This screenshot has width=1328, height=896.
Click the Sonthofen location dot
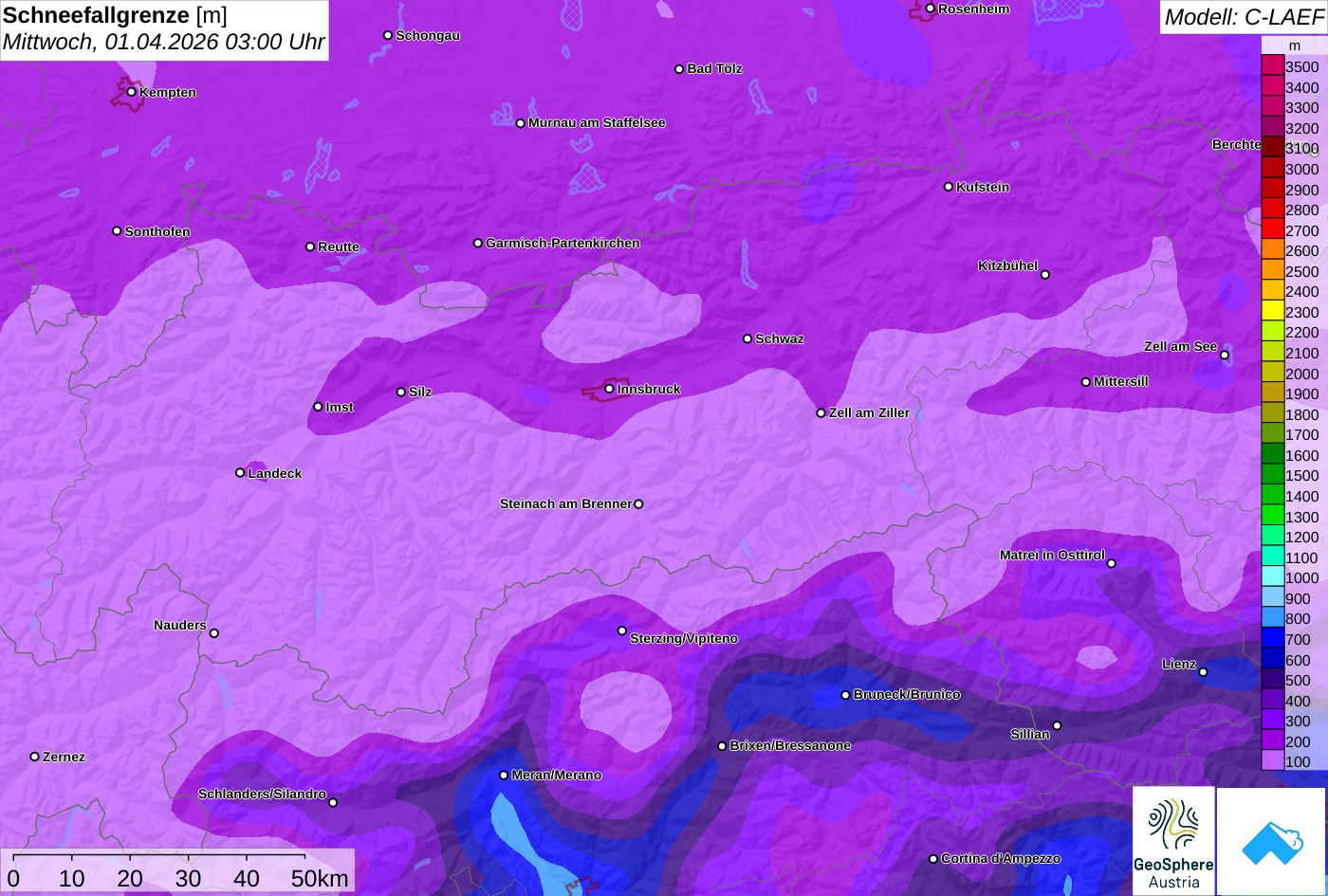pos(117,231)
